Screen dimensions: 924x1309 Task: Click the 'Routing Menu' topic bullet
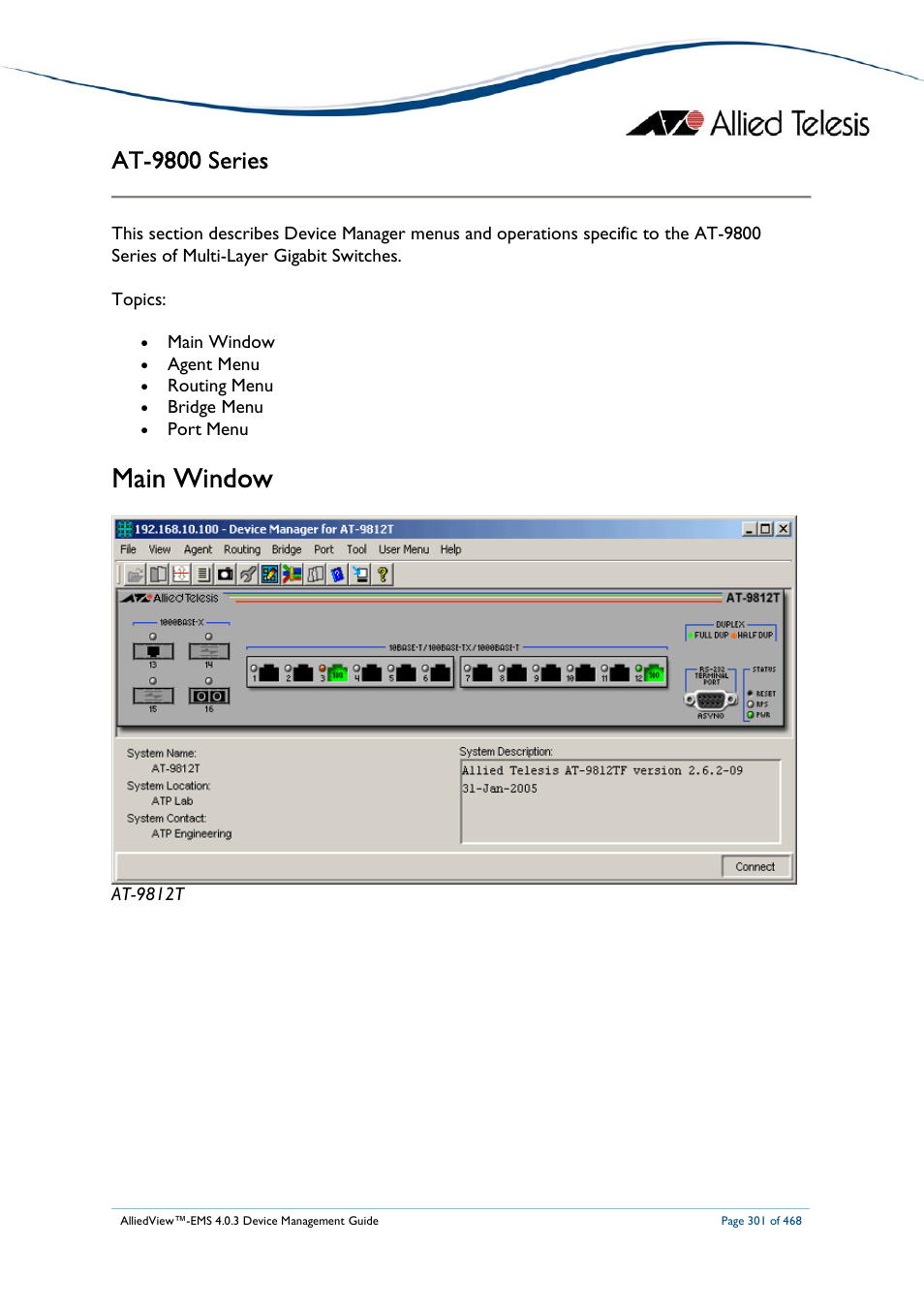click(220, 386)
